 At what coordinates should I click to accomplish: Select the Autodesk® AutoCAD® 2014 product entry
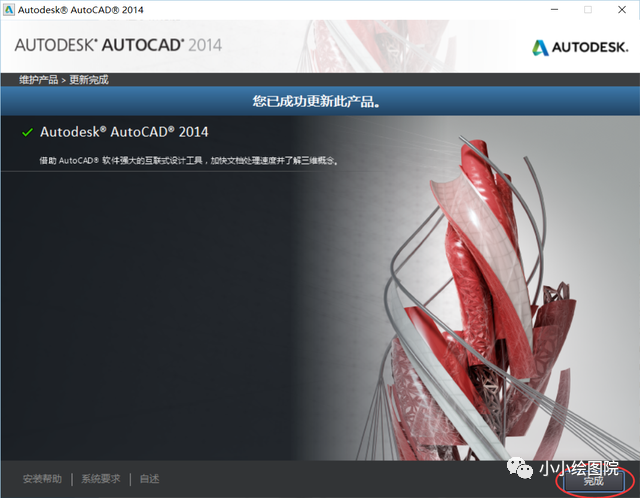pos(124,132)
